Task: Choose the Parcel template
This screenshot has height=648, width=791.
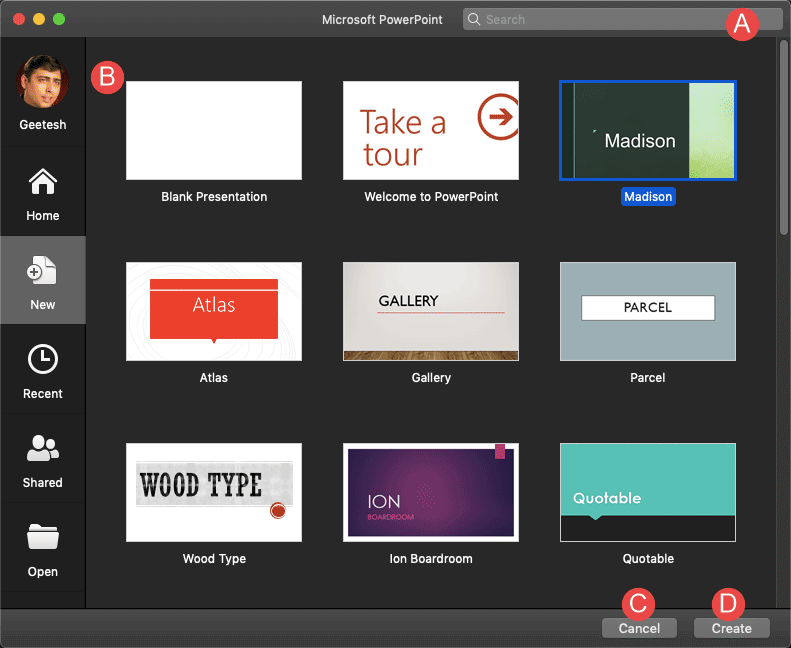Action: [647, 311]
